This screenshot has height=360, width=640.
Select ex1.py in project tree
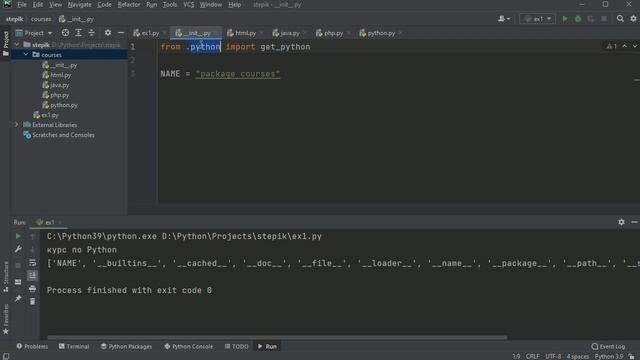coord(50,115)
